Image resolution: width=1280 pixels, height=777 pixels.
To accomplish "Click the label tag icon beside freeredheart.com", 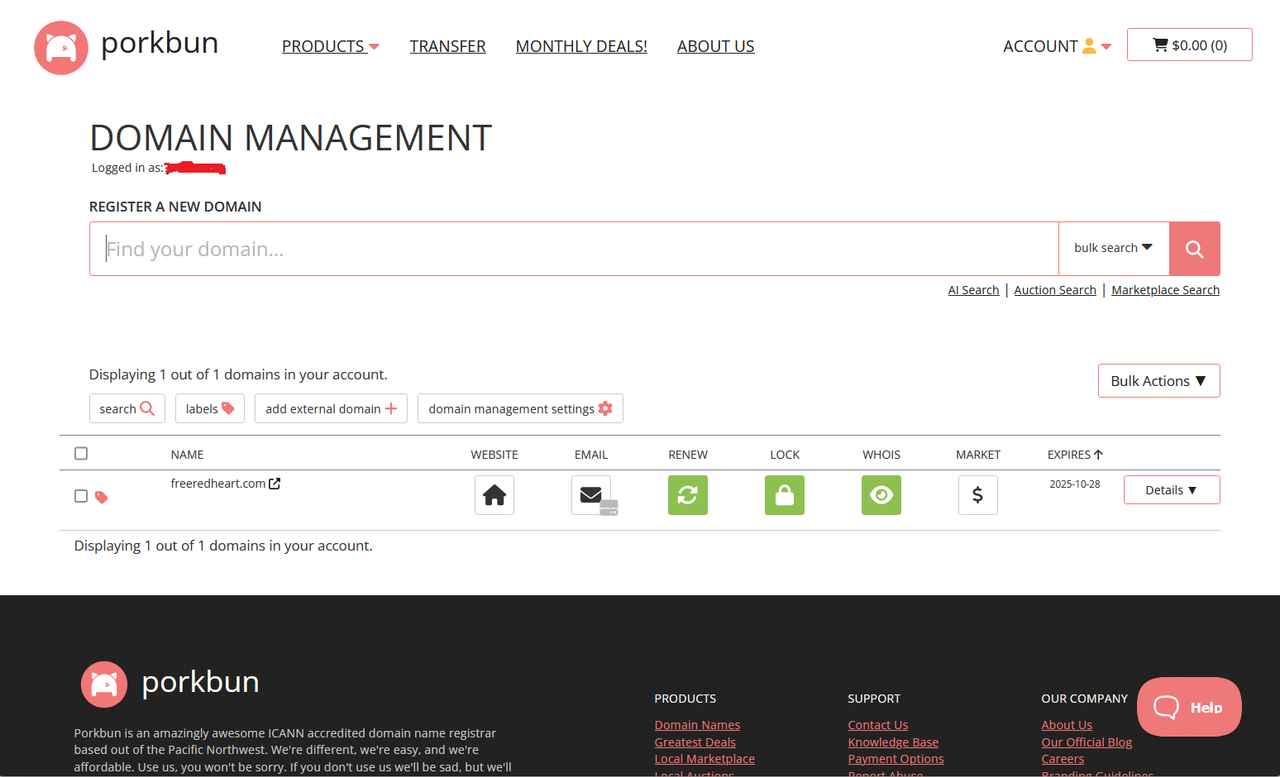I will (x=101, y=496).
